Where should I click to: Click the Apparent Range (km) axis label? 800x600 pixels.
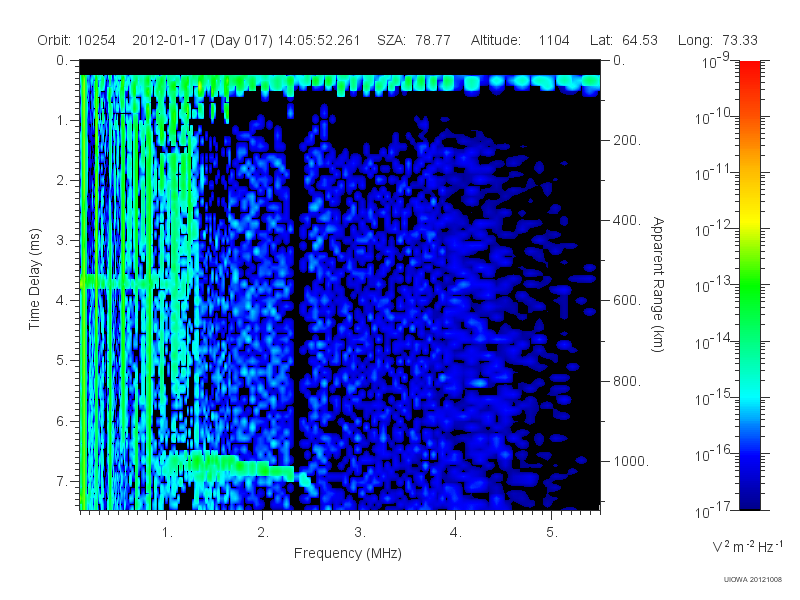click(658, 285)
